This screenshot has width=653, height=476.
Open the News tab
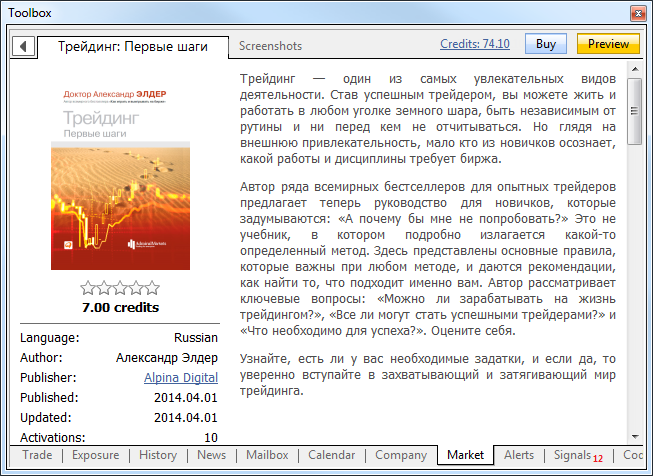point(211,455)
